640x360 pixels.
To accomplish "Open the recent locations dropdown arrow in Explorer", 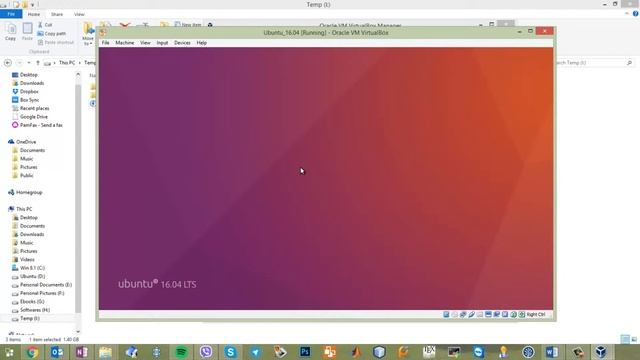I will tap(29, 63).
